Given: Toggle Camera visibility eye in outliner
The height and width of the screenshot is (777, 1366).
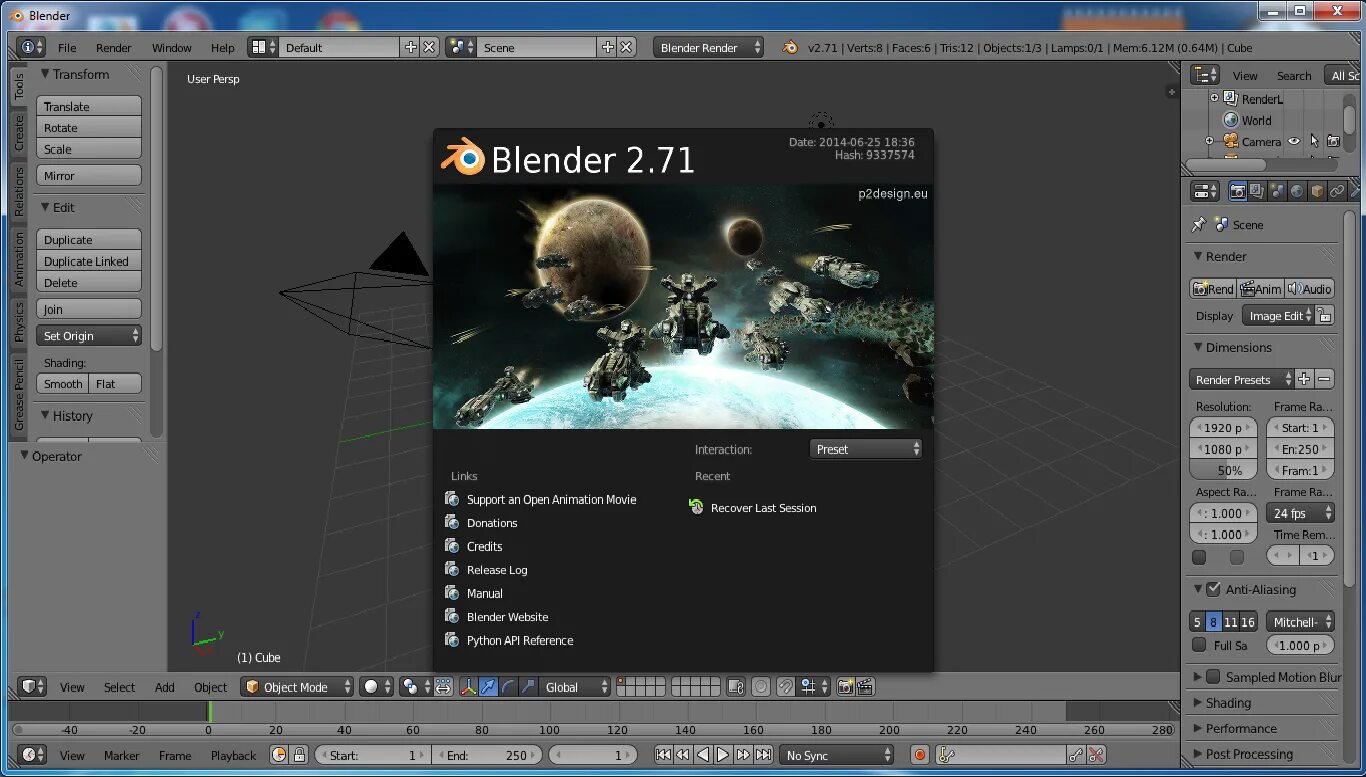Looking at the screenshot, I should [1294, 142].
